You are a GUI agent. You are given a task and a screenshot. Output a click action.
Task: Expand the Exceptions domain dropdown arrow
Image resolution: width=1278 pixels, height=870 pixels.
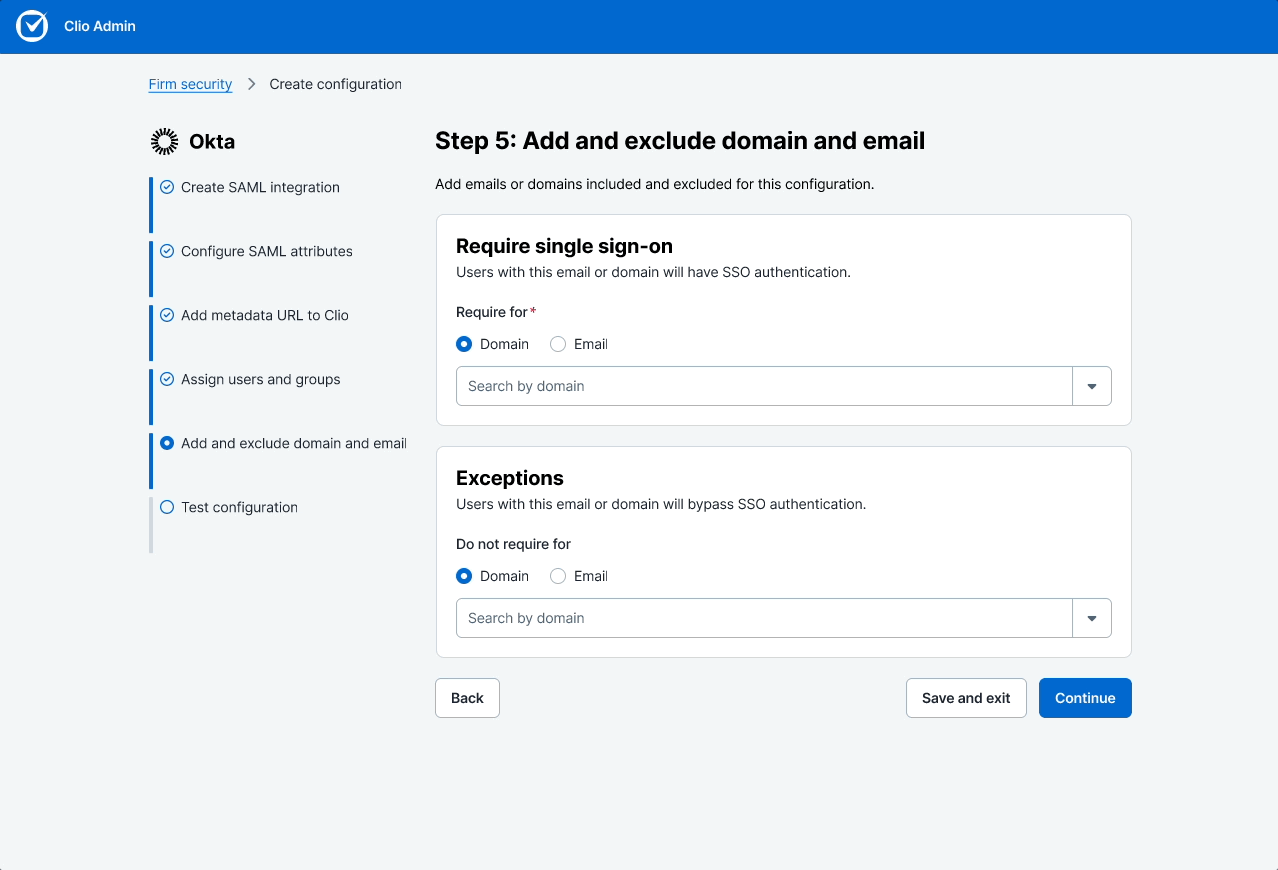pyautogui.click(x=1092, y=618)
